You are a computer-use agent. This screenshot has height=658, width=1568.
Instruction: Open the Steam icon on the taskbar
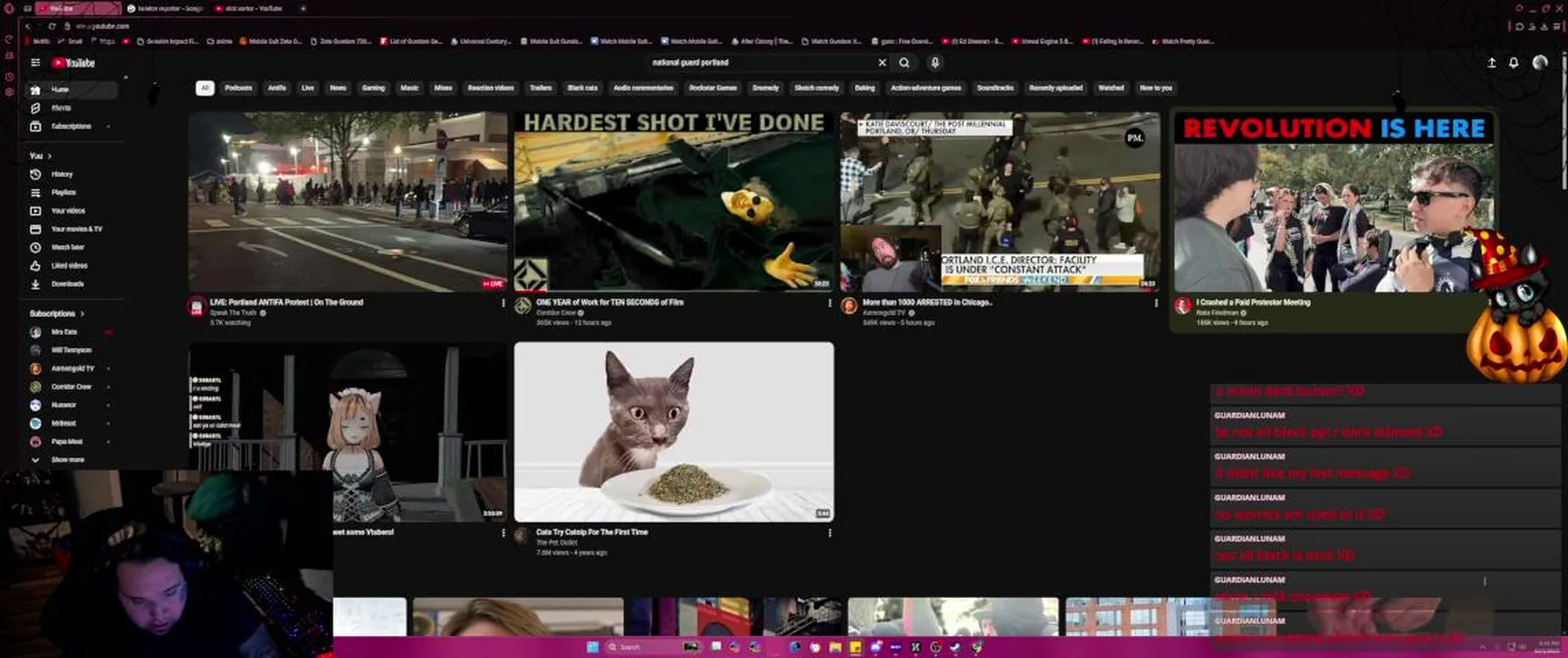pyautogui.click(x=956, y=647)
